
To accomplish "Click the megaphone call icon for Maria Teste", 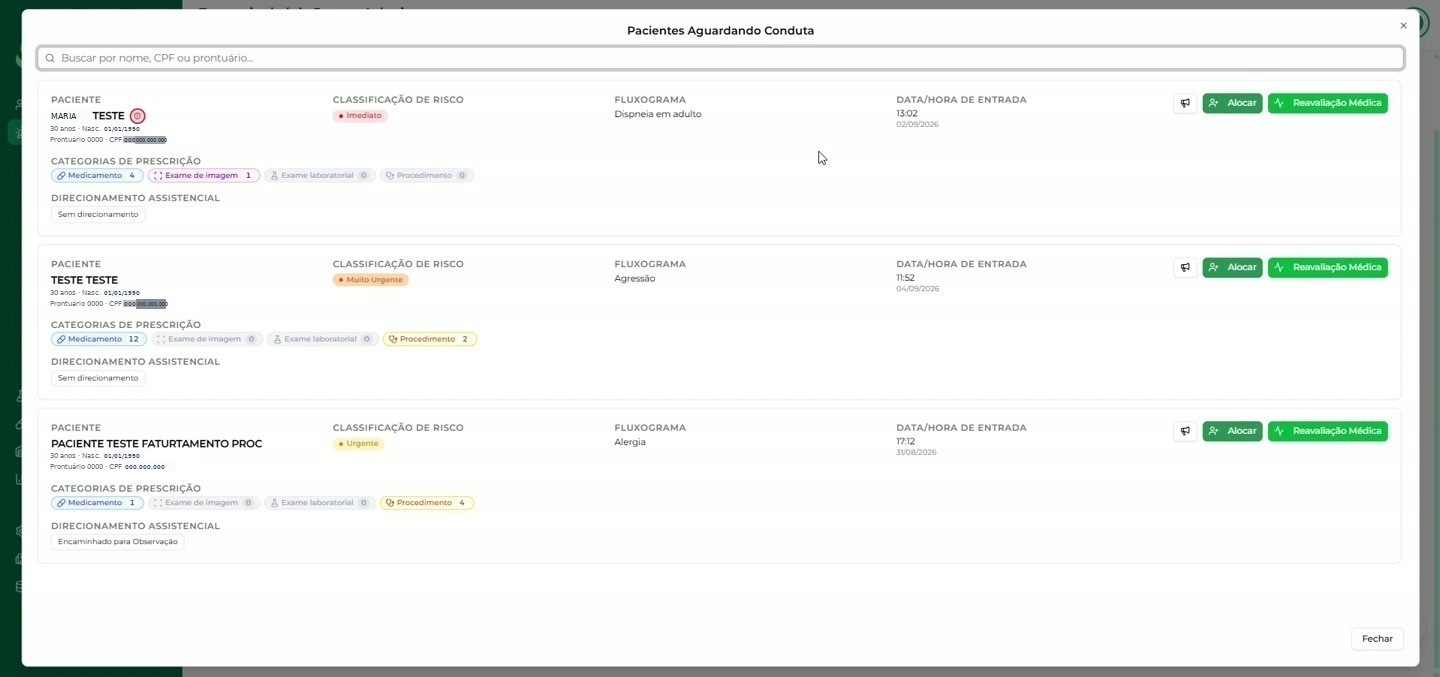I will click(x=1185, y=103).
